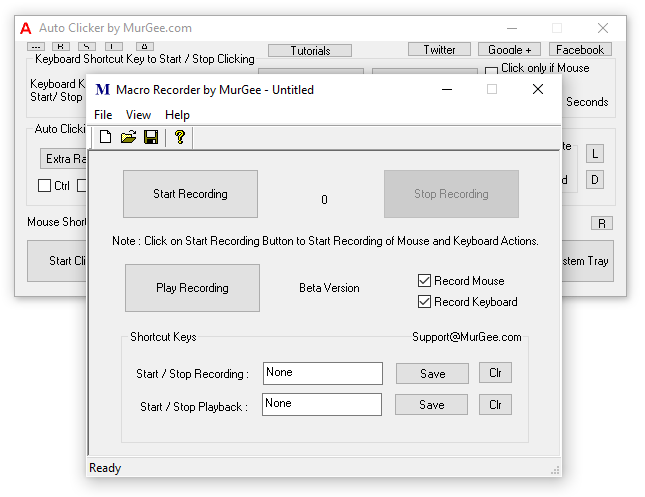Click the Support@MurGee.com text
This screenshot has height=497, width=645.
[466, 337]
